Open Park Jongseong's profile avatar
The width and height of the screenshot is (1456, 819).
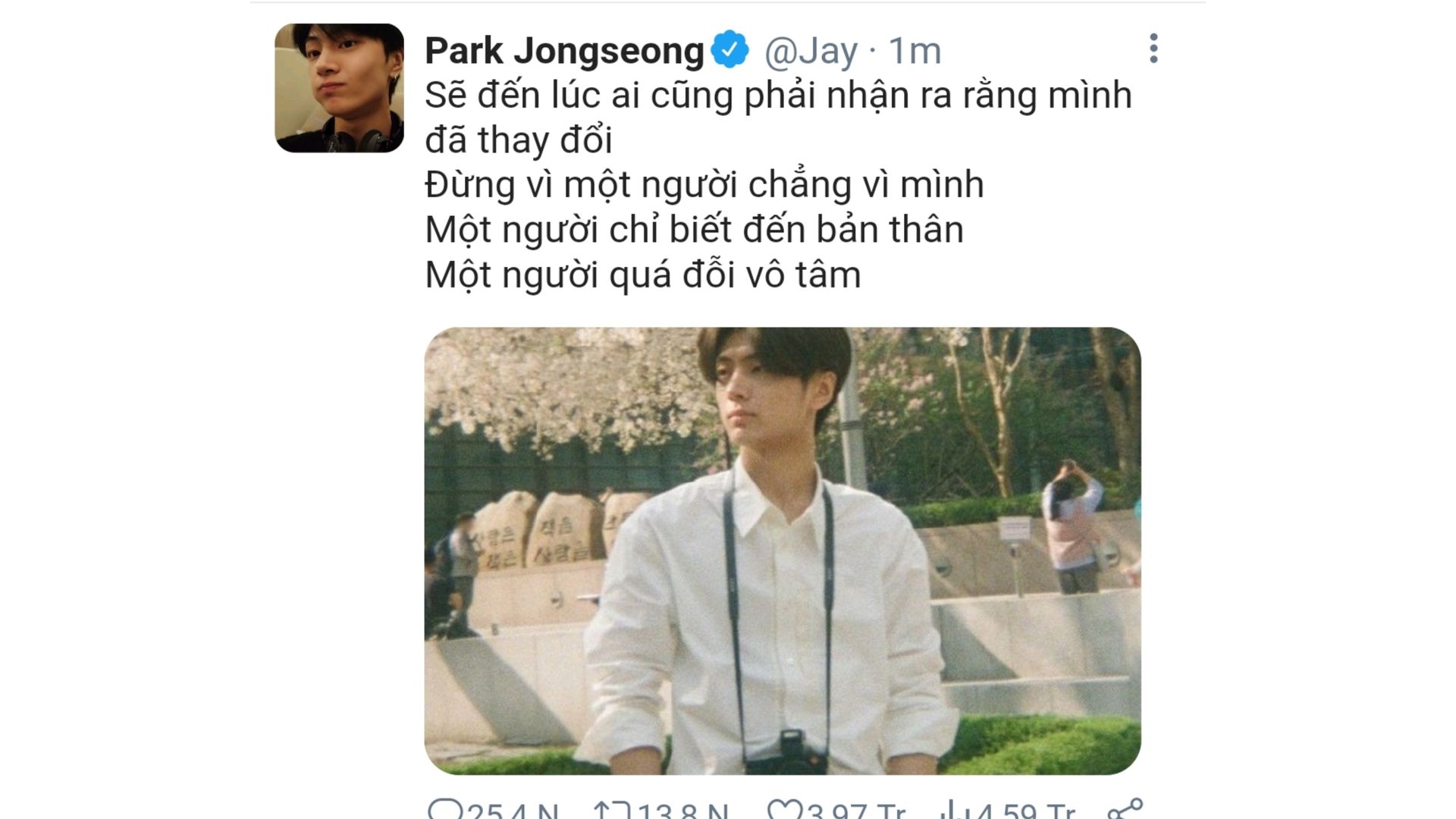point(339,88)
